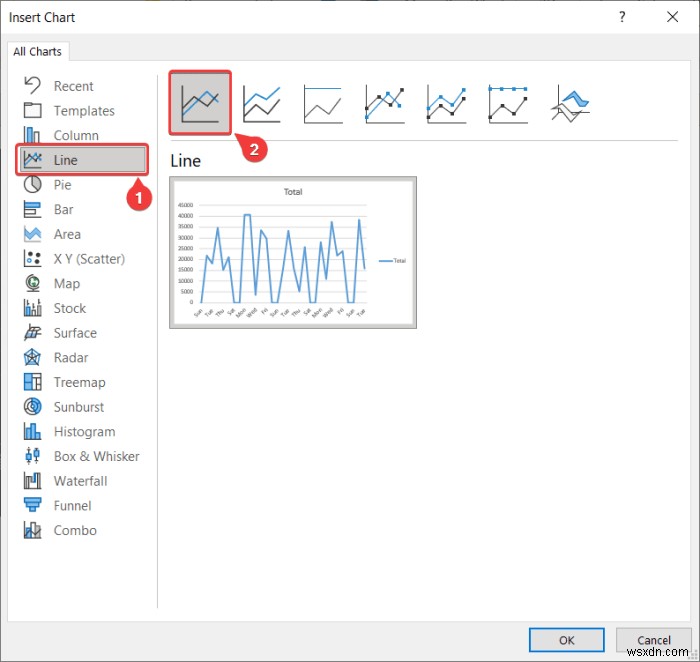Click the Histogram chart icon
Viewport: 700px width, 662px height.
click(33, 431)
